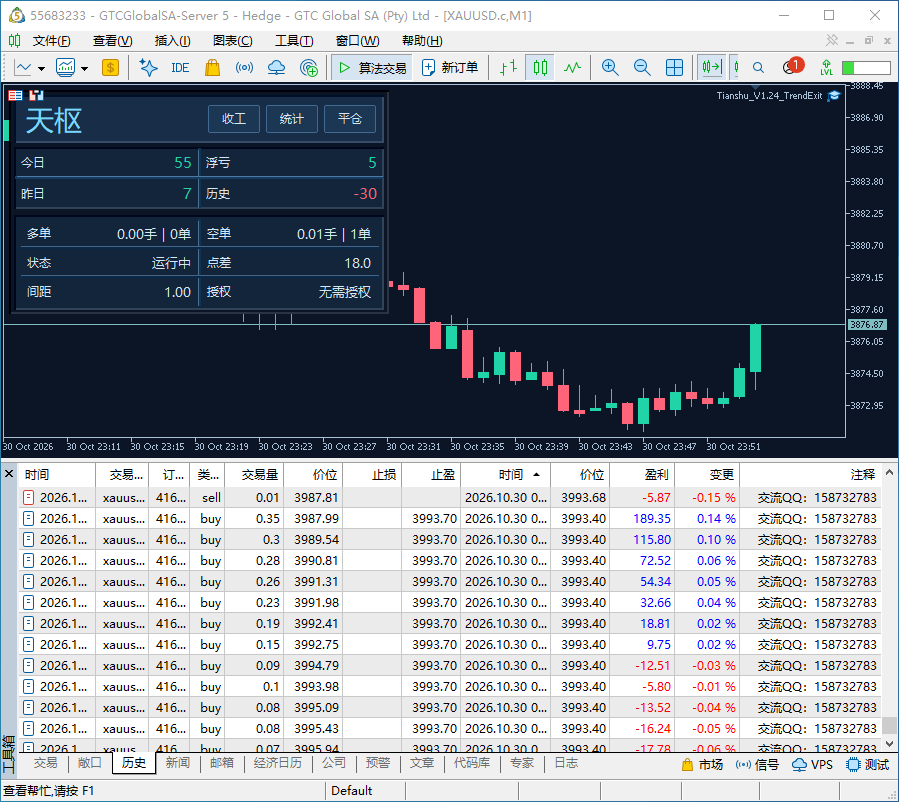Switch to the 经济日历 tab
899x802 pixels.
277,763
